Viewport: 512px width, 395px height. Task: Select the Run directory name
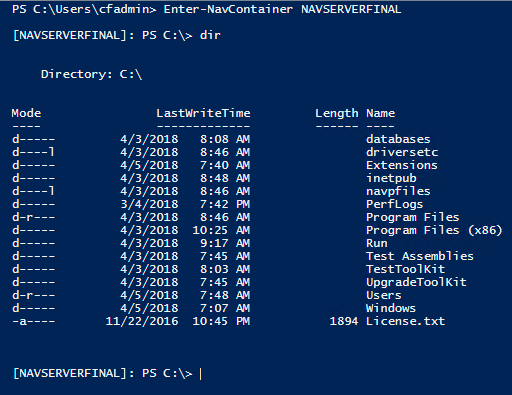pyautogui.click(x=377, y=243)
